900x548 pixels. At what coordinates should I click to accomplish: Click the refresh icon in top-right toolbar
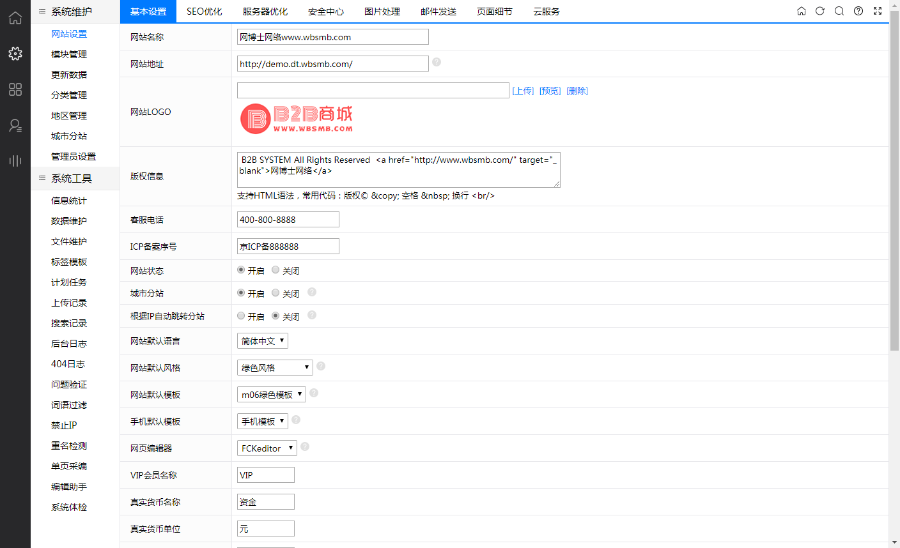tap(820, 11)
